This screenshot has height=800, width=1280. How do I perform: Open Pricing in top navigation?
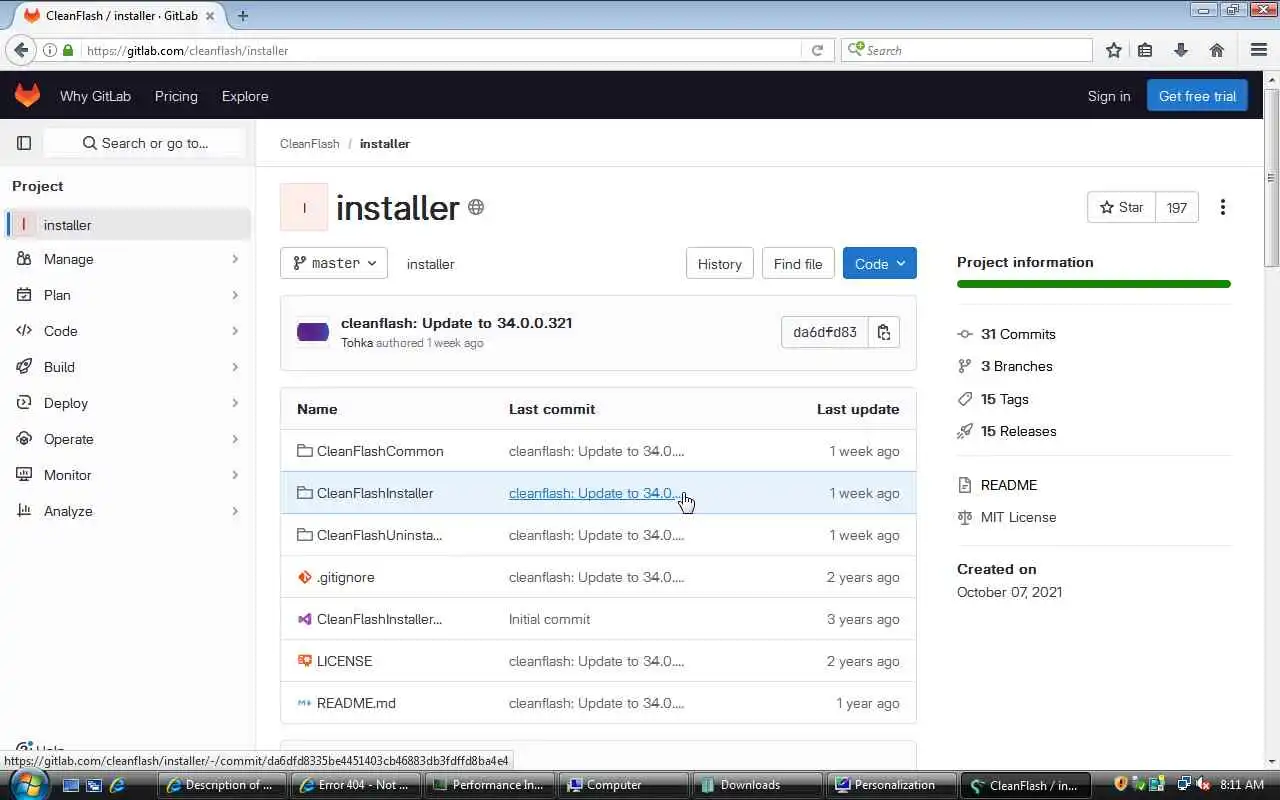click(176, 96)
